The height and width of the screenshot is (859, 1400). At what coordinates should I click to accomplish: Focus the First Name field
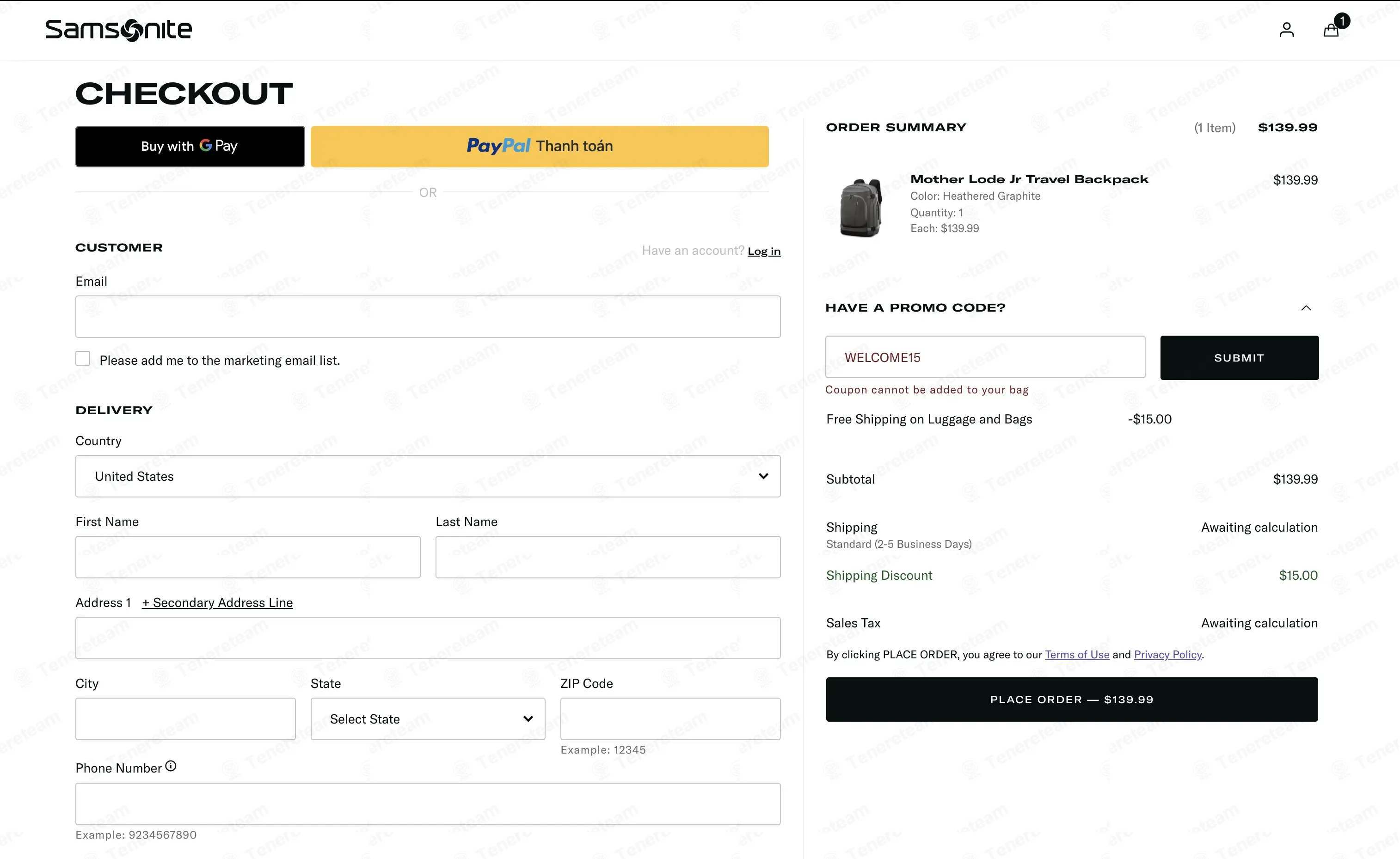pyautogui.click(x=248, y=557)
